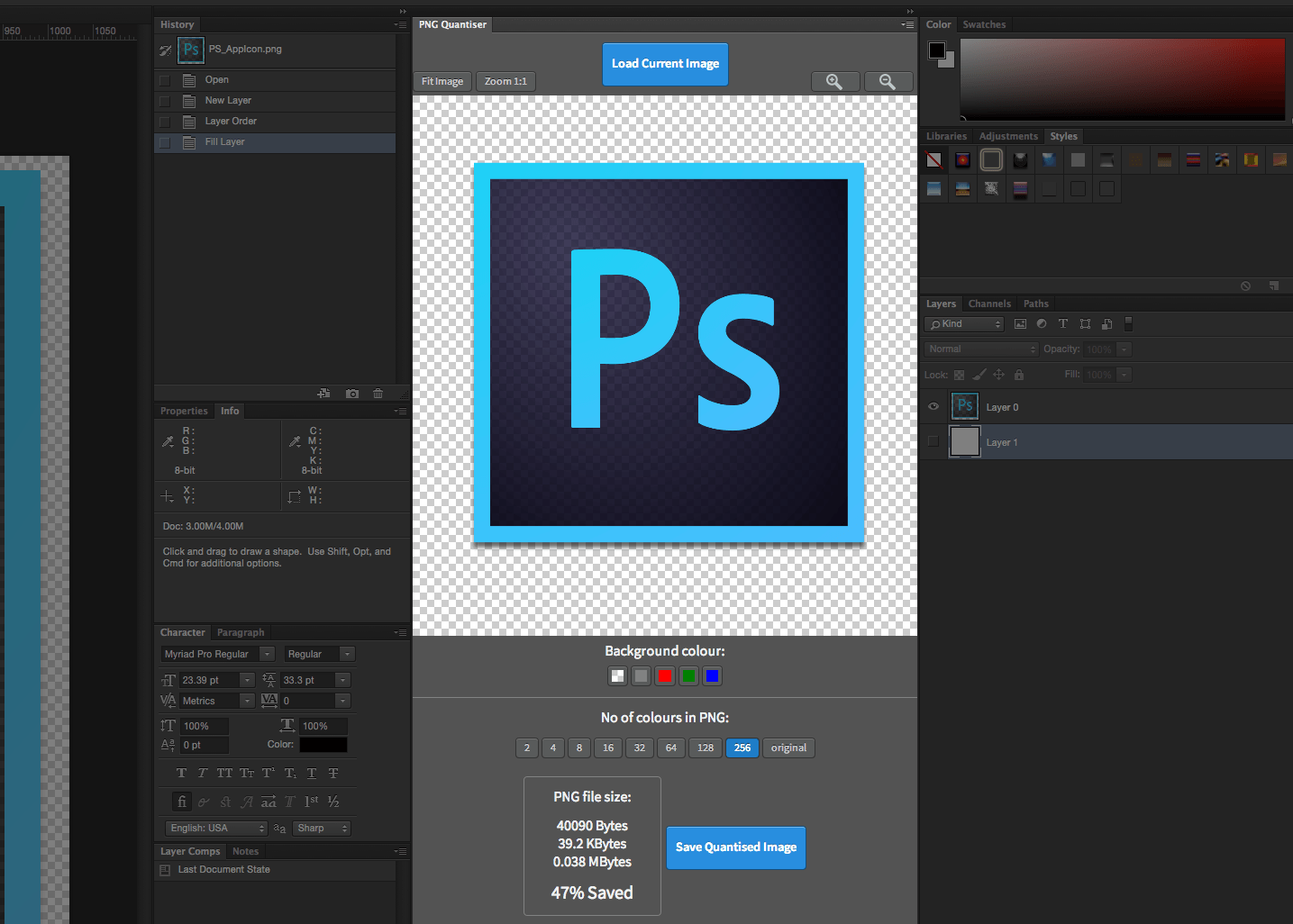Filter layers for pixel layers
1293x924 pixels.
tap(1020, 324)
